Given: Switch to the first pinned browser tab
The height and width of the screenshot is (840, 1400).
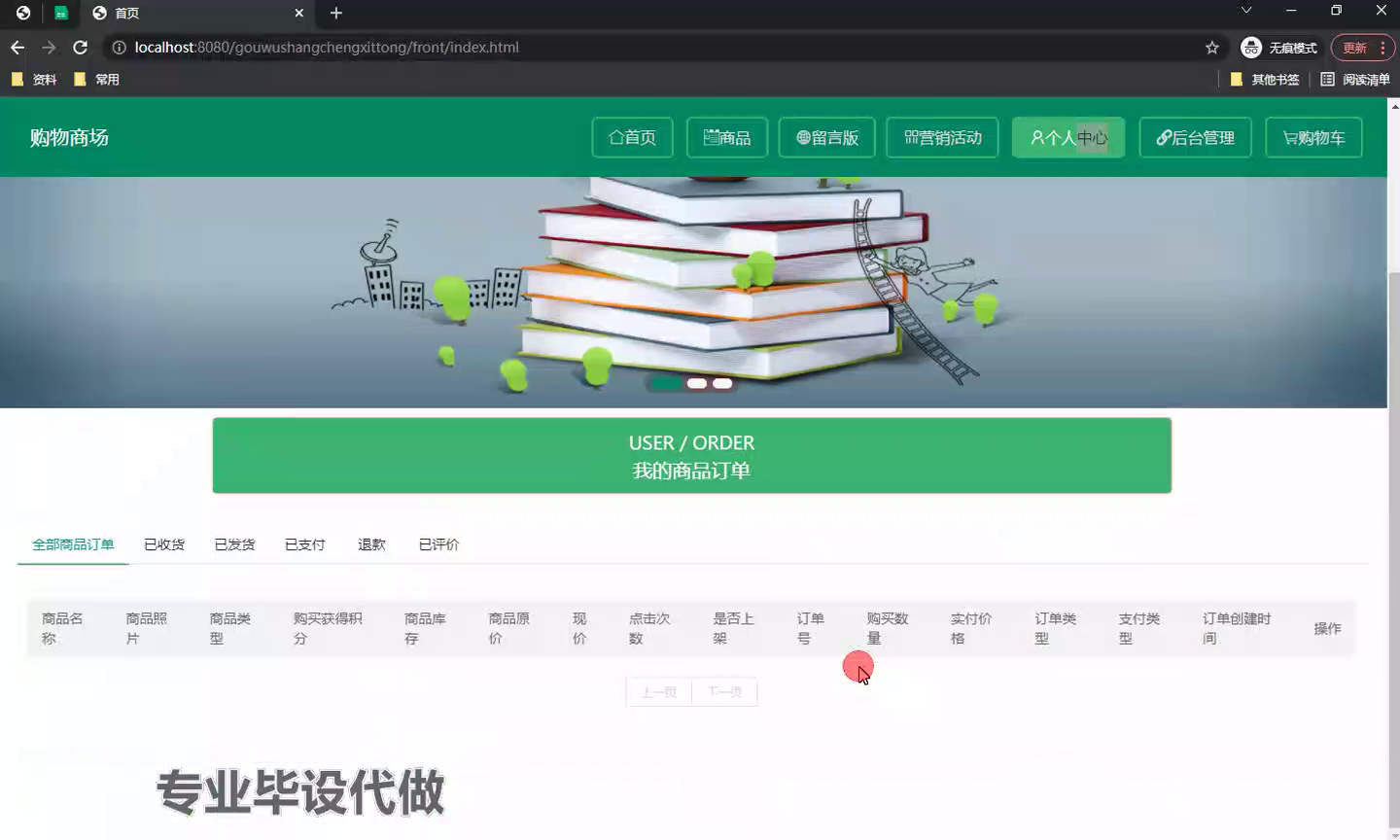Looking at the screenshot, I should [x=23, y=13].
